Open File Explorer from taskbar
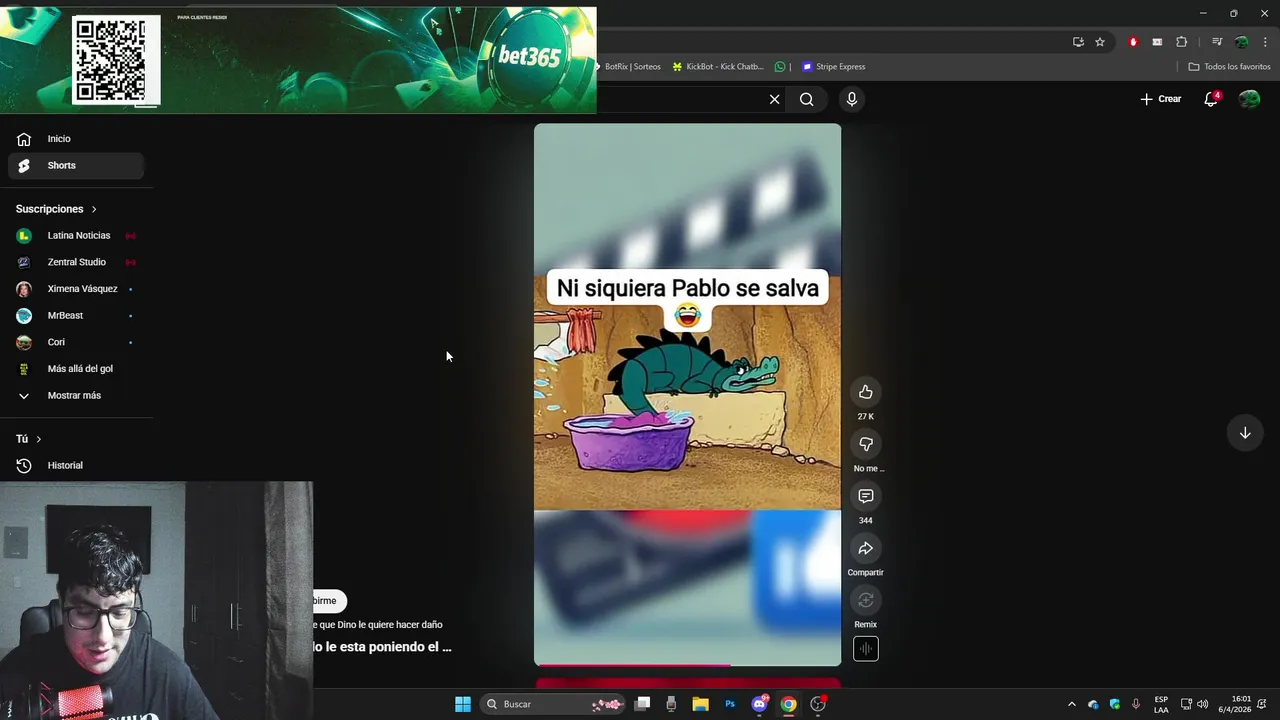The image size is (1280, 720). [x=701, y=704]
